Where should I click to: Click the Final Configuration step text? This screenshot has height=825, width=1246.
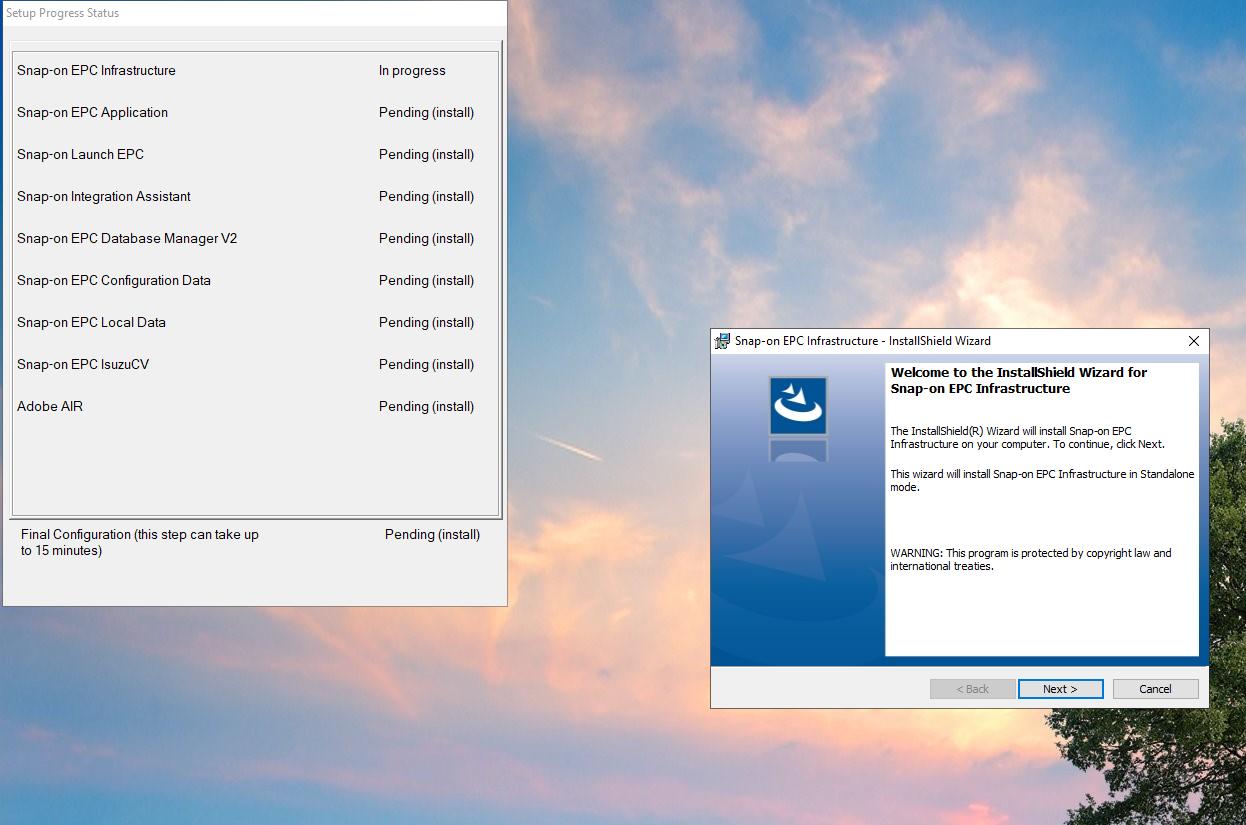click(x=140, y=543)
